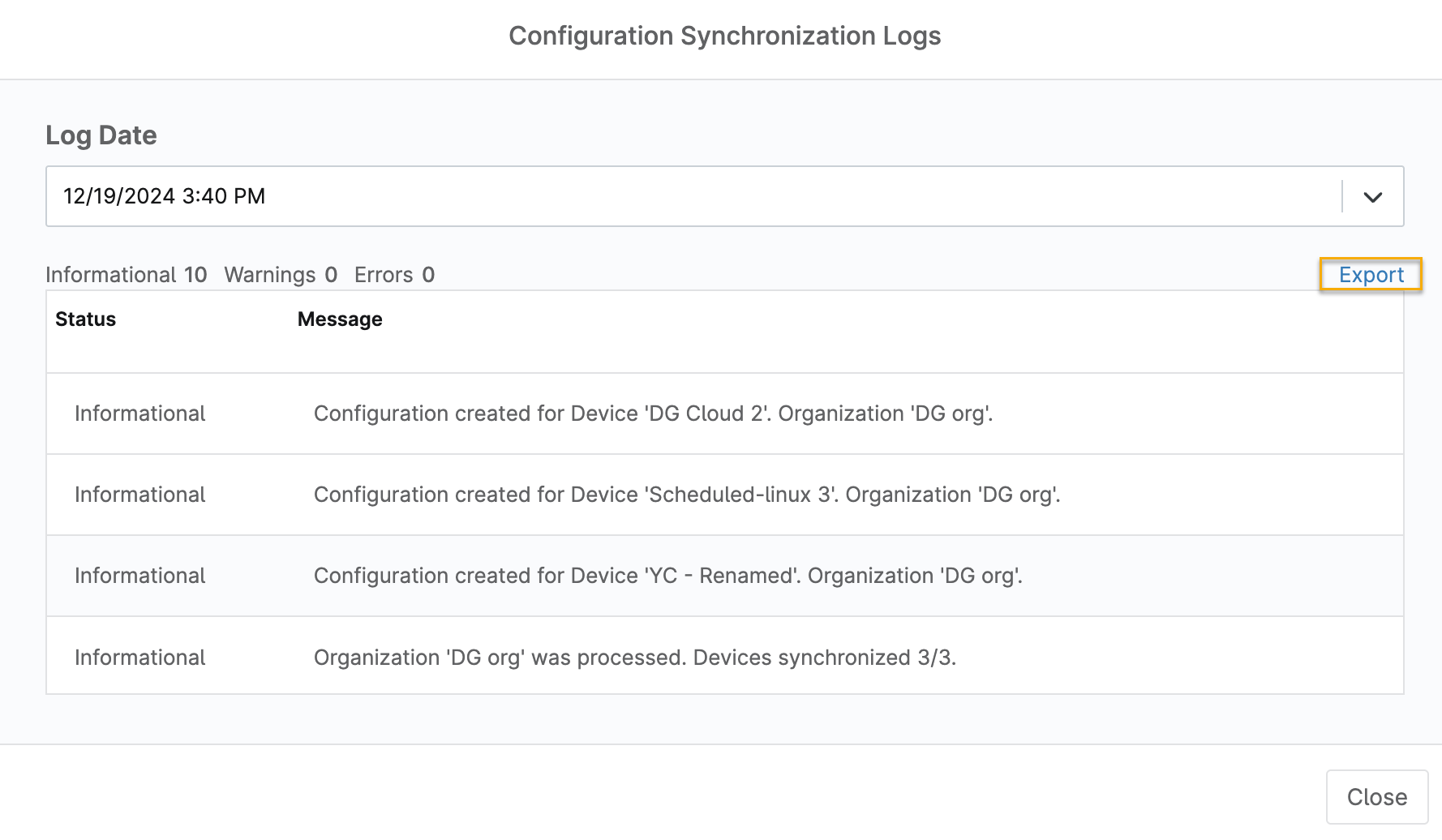Select the 'Devices synchronized 3/3' message
The width and height of the screenshot is (1442, 840).
click(634, 658)
